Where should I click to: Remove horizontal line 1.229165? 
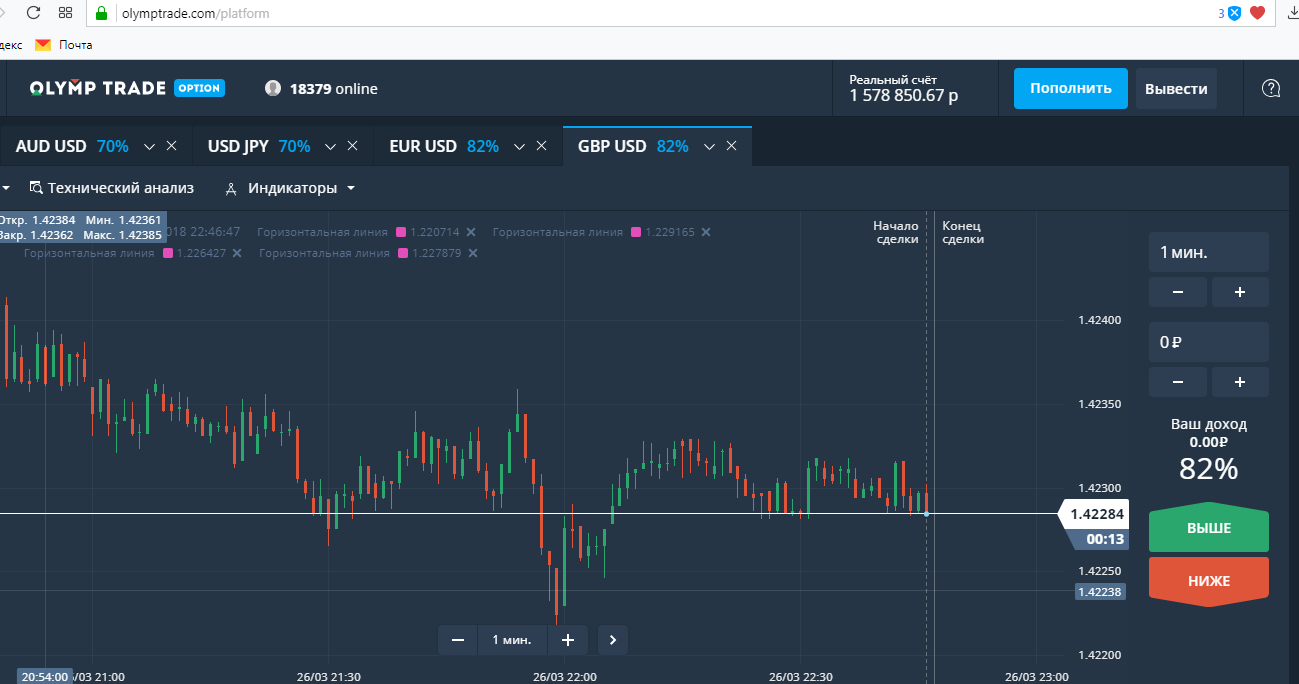point(706,232)
